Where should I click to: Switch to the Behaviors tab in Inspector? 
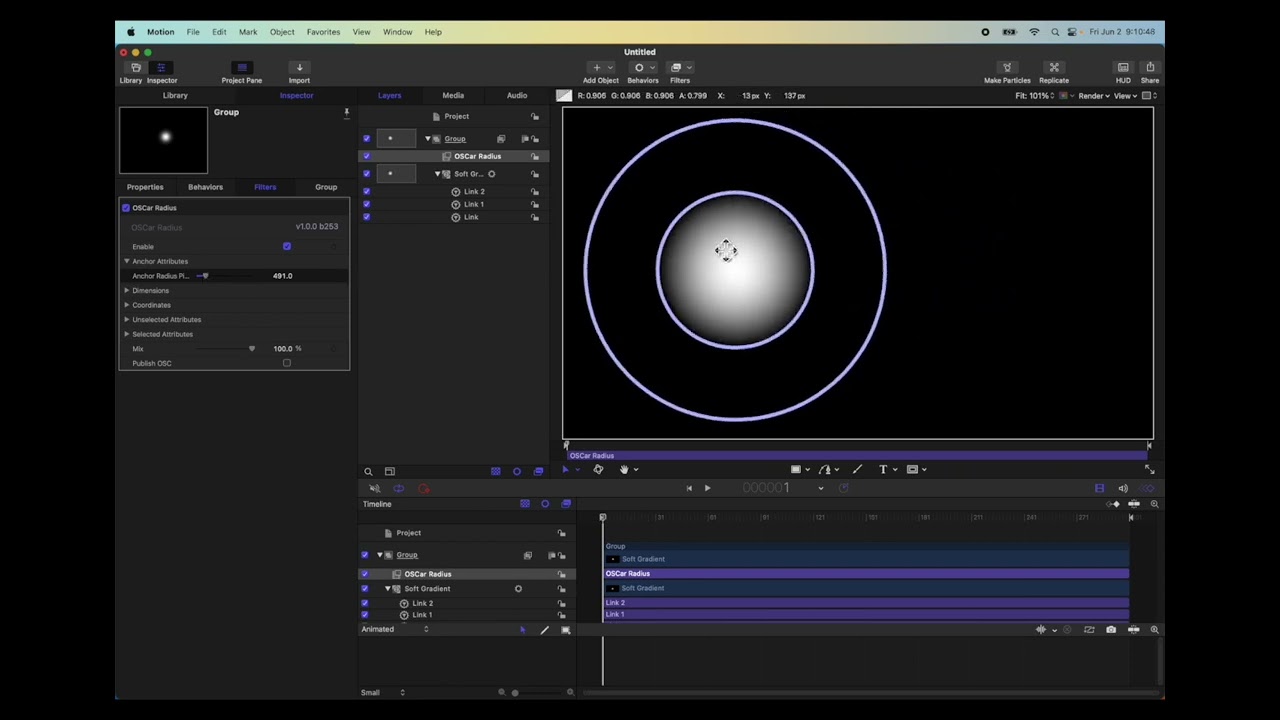(x=205, y=187)
